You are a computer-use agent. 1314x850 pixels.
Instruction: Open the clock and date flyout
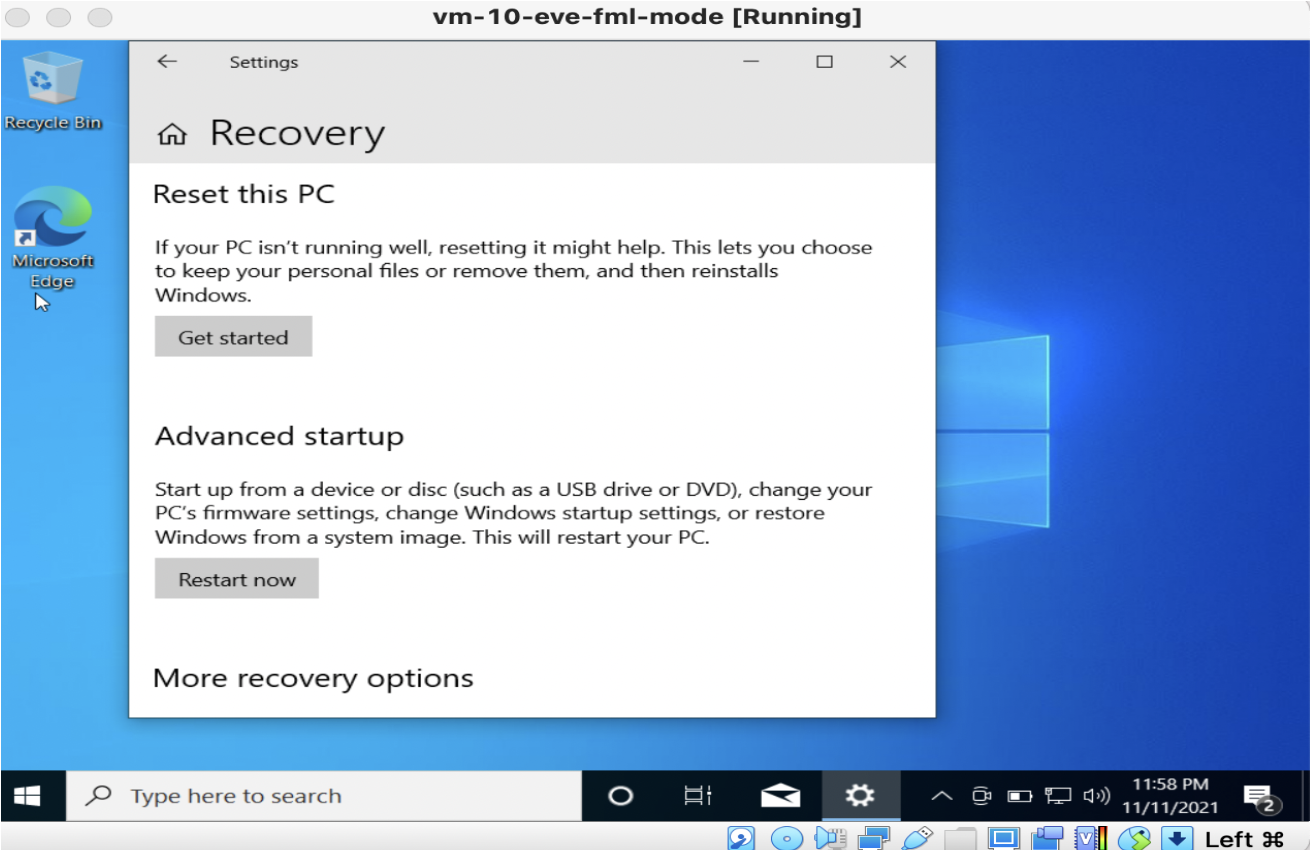1170,796
